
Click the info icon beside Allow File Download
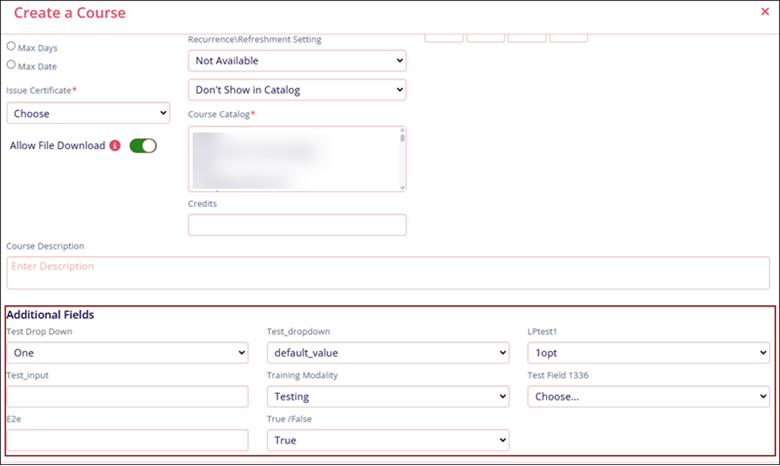[x=115, y=146]
